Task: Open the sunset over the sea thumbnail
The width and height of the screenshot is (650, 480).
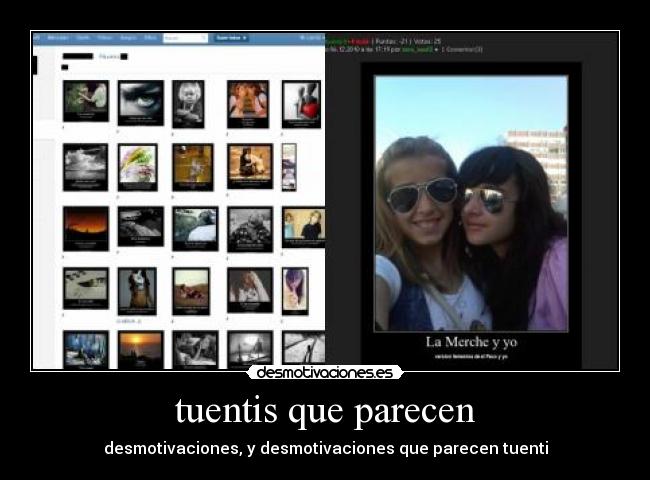Action: pyautogui.click(x=141, y=349)
